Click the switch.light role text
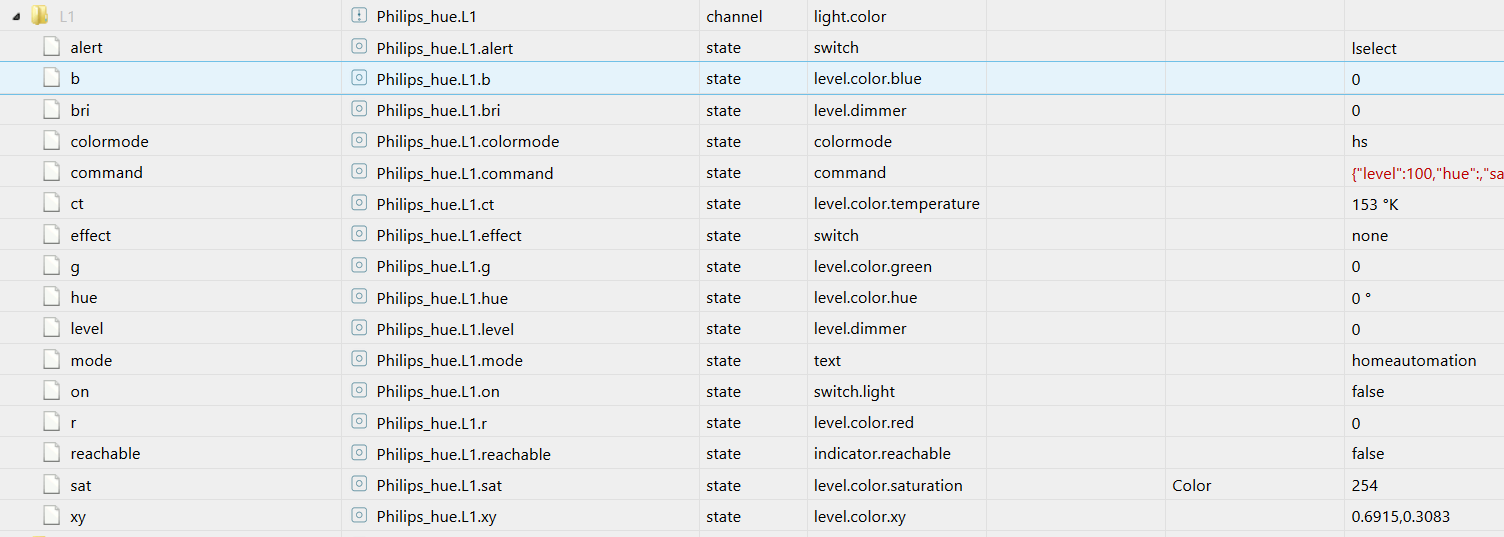This screenshot has height=537, width=1504. [x=854, y=391]
